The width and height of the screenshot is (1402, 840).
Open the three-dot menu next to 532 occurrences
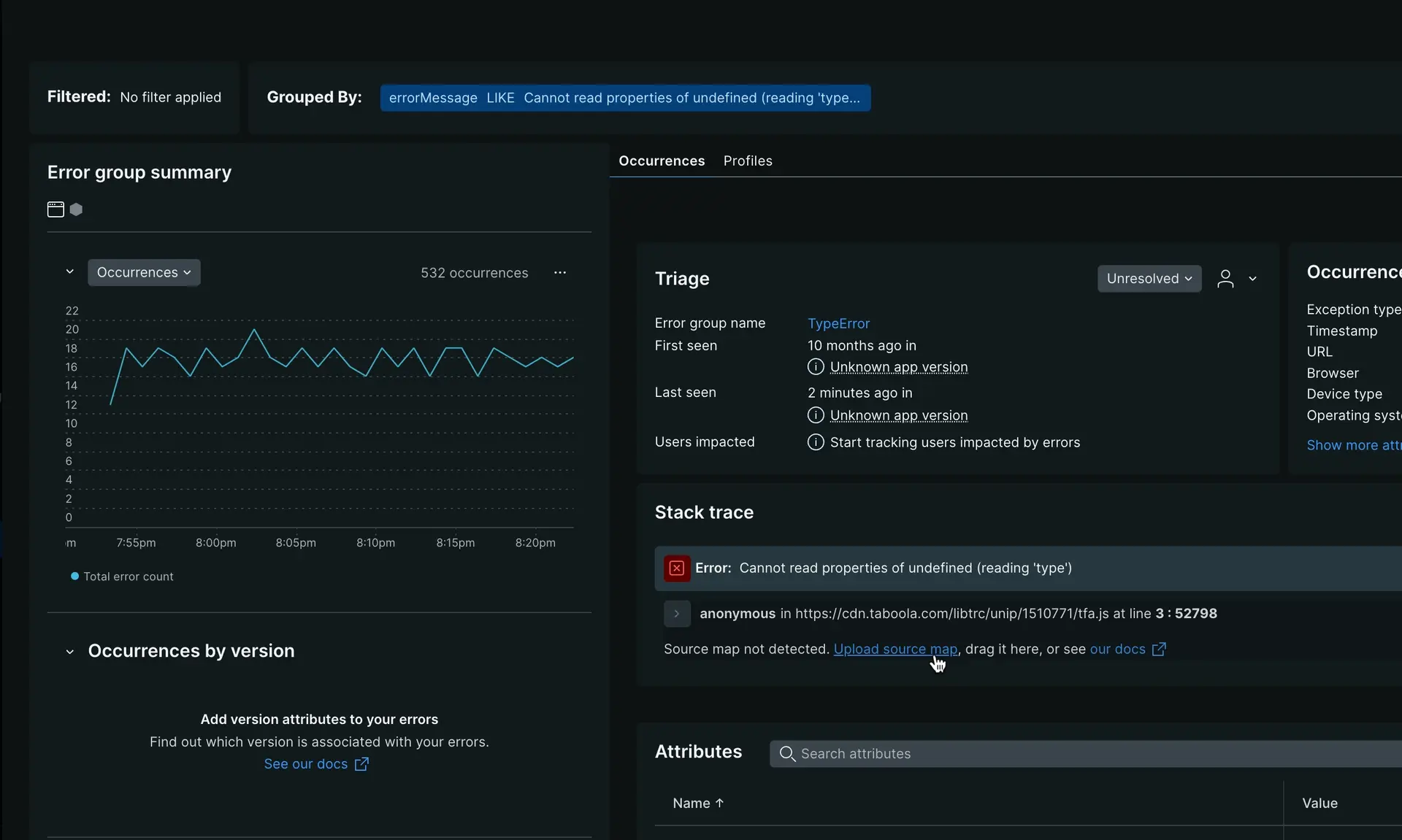(x=560, y=272)
